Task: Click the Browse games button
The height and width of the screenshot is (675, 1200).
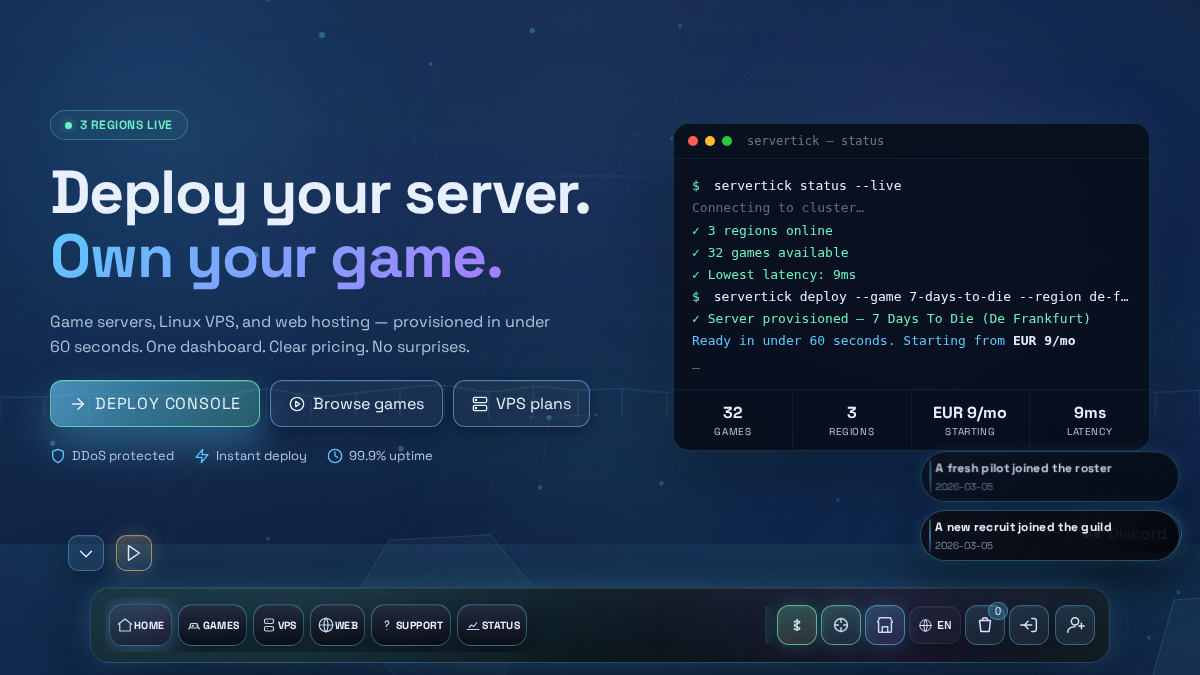Action: [356, 404]
